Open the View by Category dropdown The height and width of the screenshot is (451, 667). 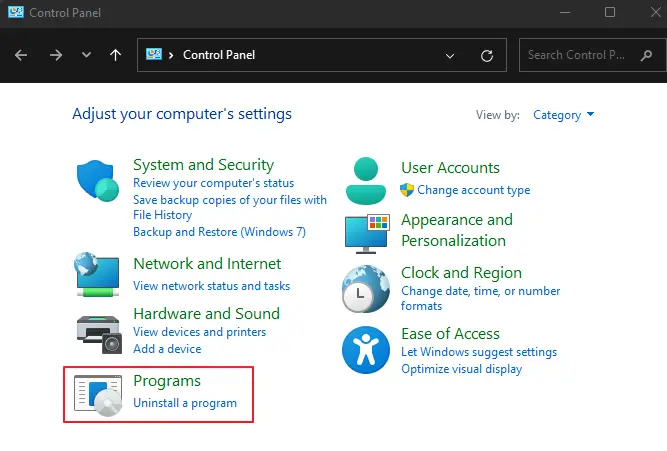coord(563,115)
